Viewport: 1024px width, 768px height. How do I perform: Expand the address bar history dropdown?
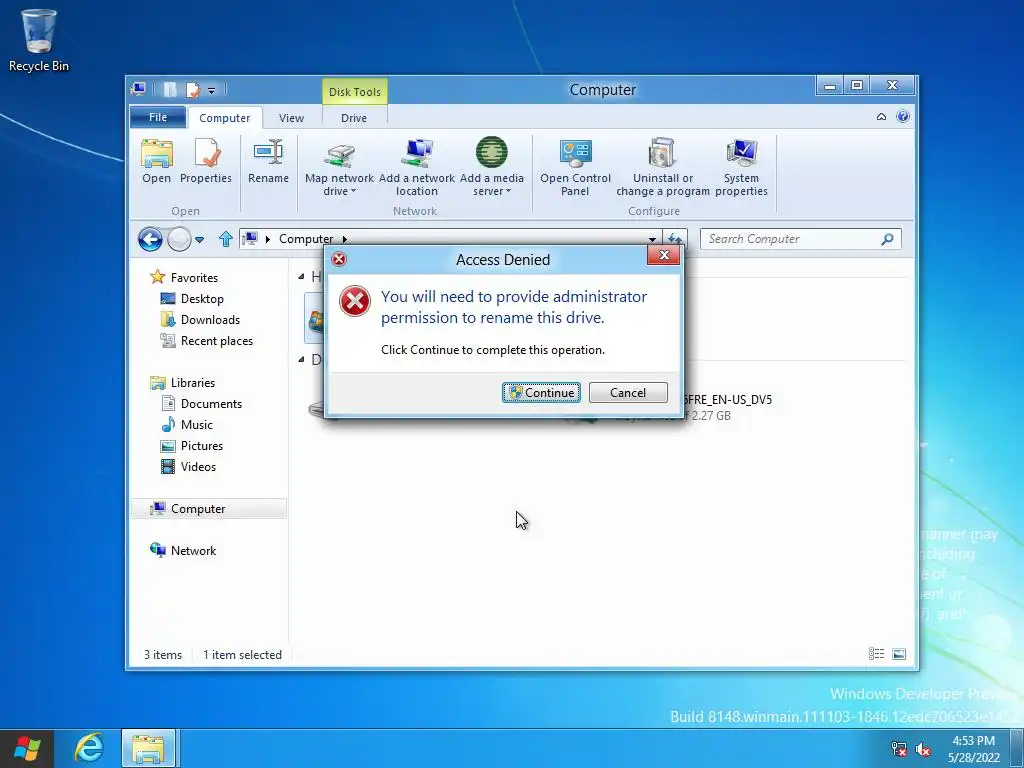click(652, 240)
